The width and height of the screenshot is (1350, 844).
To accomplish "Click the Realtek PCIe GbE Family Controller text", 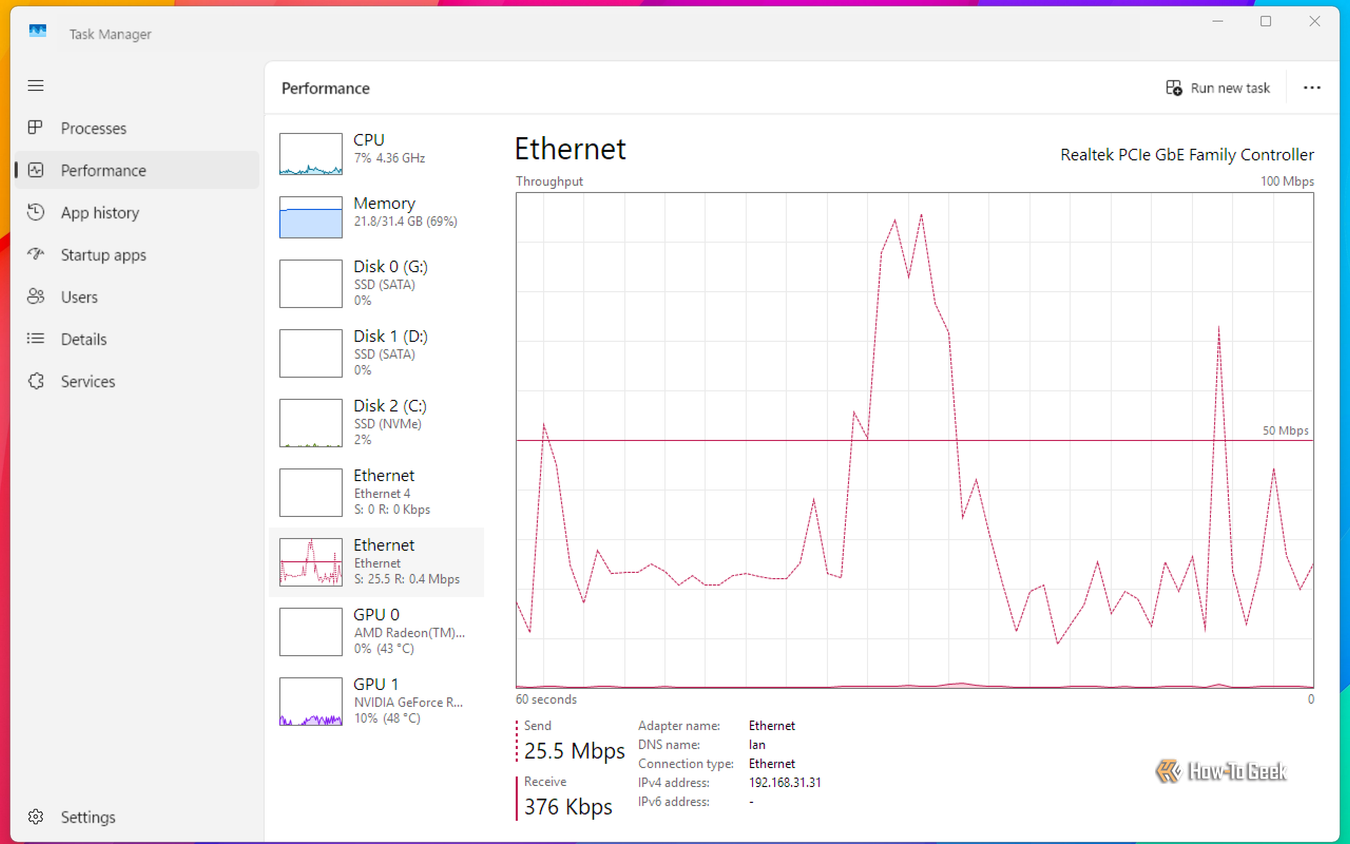I will pyautogui.click(x=1187, y=155).
